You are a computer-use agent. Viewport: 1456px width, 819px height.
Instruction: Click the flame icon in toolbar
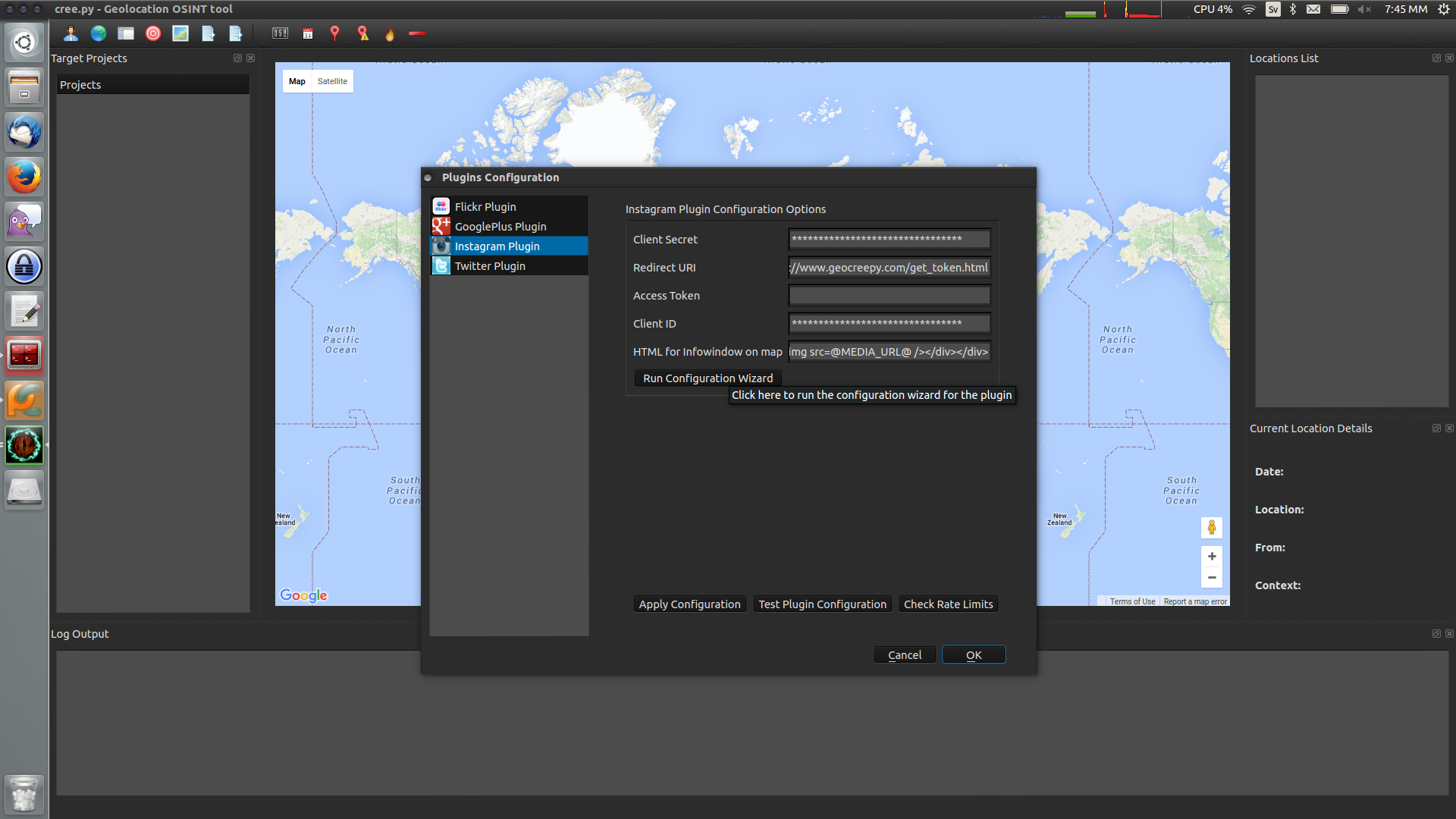point(390,33)
